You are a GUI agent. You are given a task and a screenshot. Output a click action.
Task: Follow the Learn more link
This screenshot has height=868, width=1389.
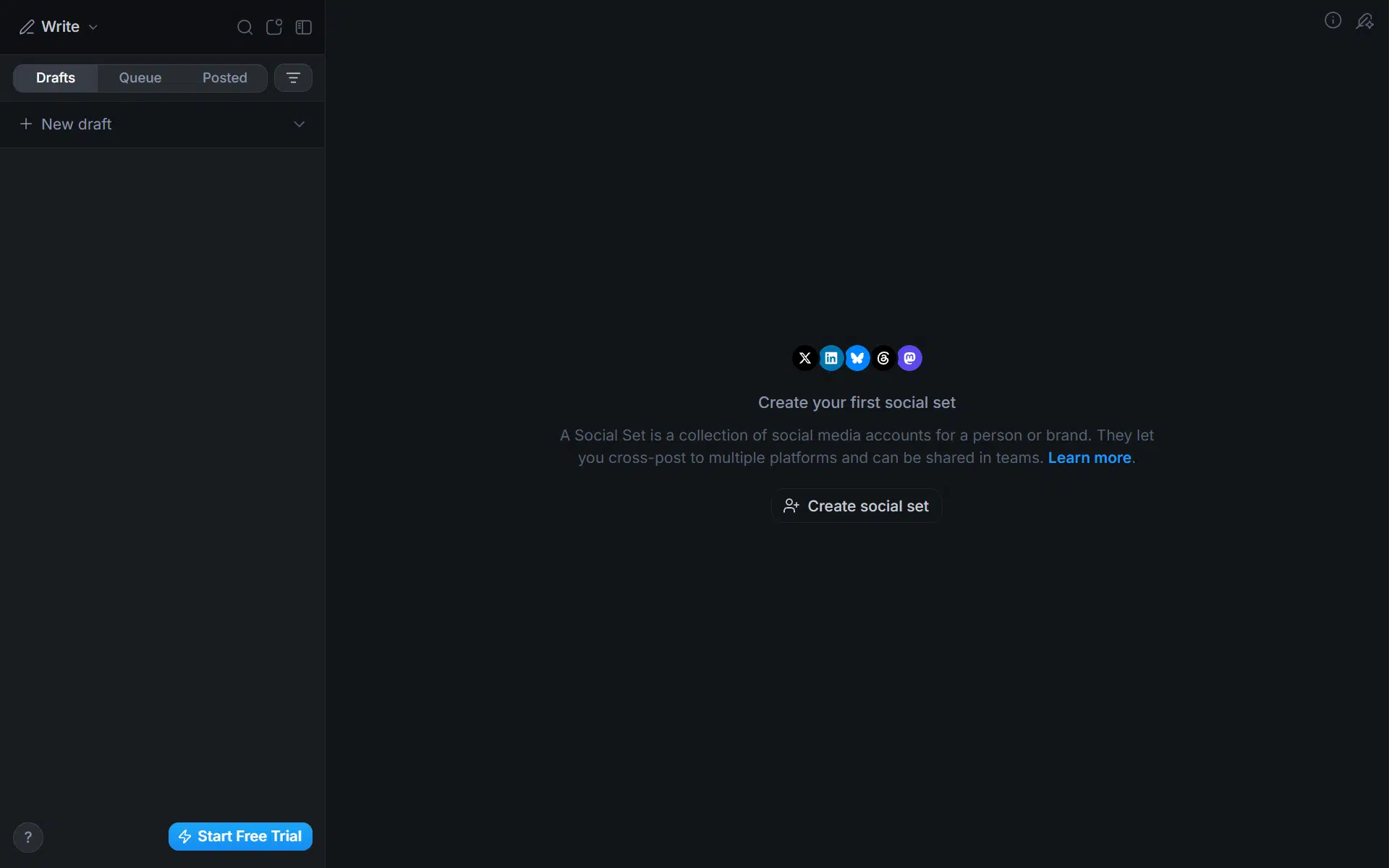click(x=1089, y=458)
